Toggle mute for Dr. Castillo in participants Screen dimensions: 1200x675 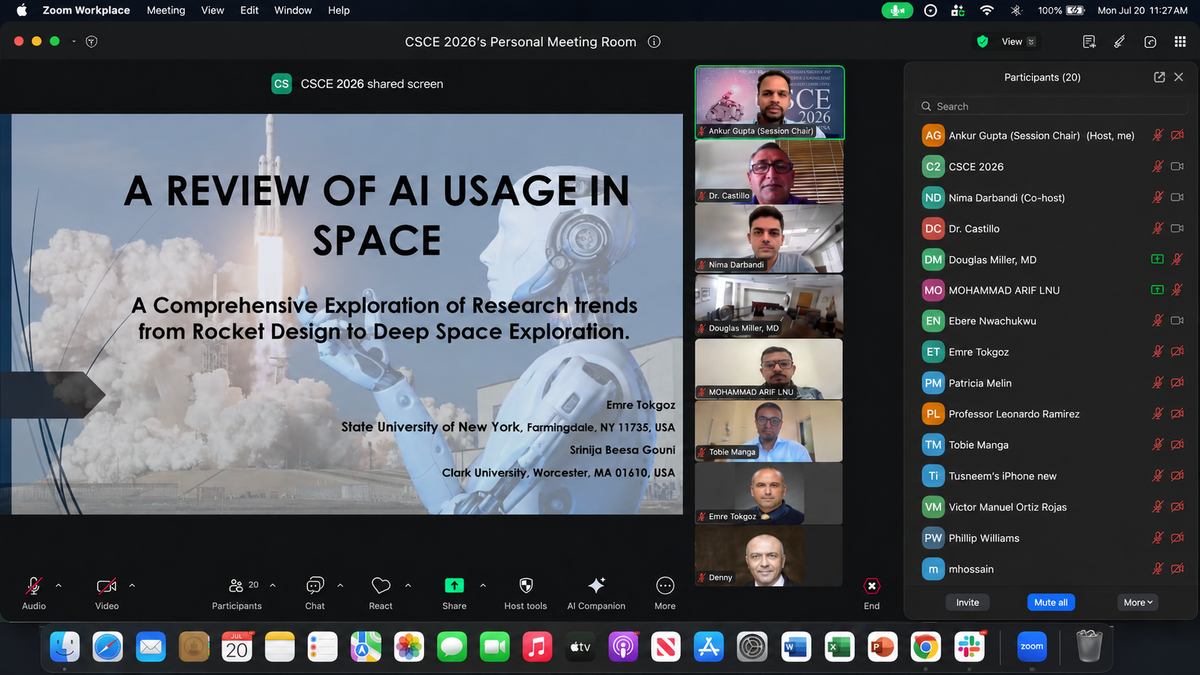tap(1158, 228)
